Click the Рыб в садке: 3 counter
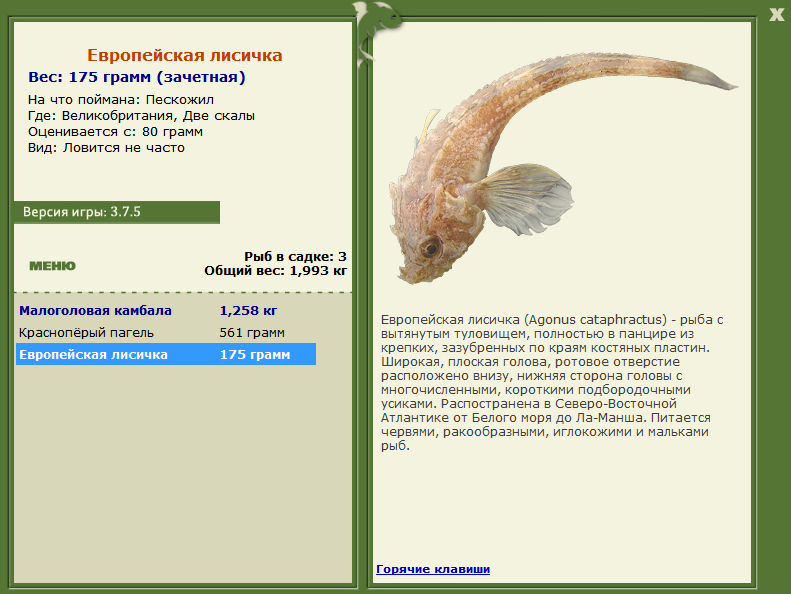The height and width of the screenshot is (594, 791). [x=295, y=256]
